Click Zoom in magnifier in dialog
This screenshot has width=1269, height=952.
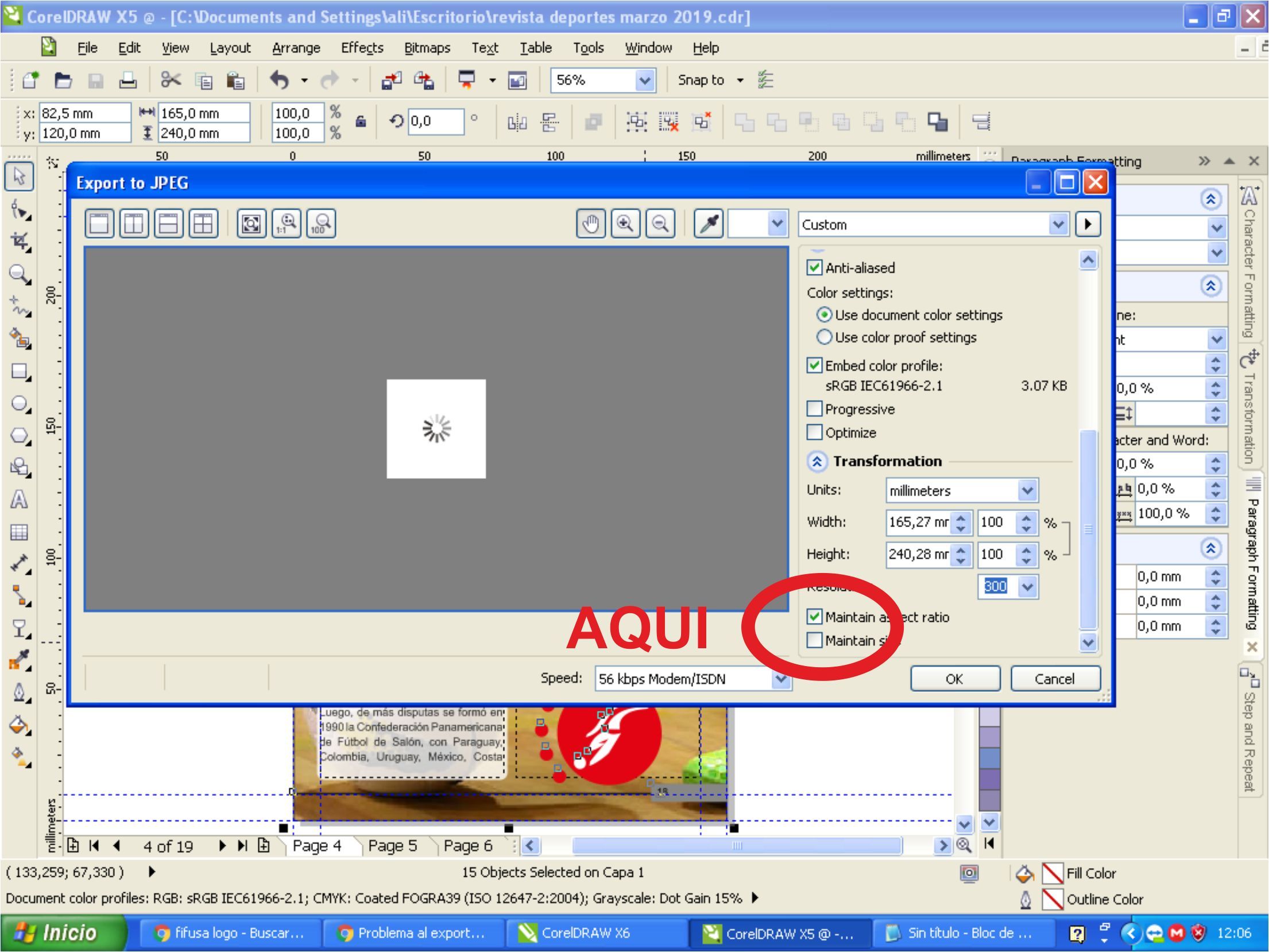[x=625, y=223]
